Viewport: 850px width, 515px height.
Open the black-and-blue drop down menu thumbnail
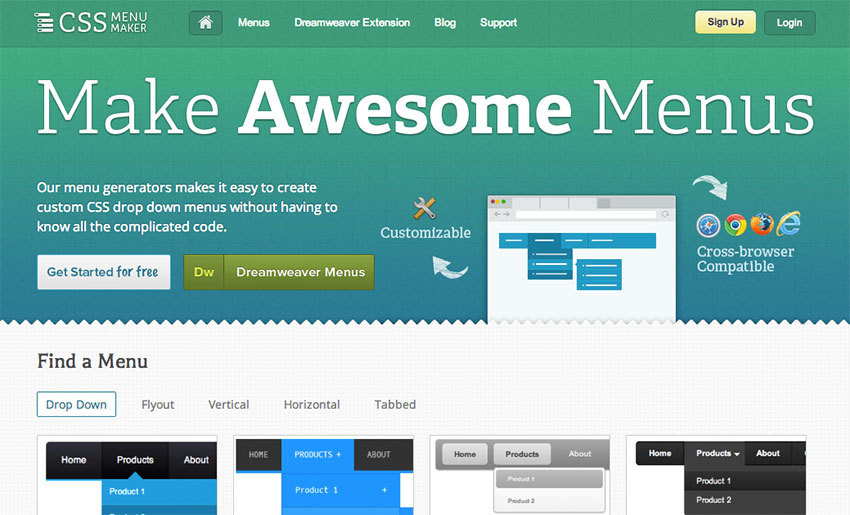127,475
